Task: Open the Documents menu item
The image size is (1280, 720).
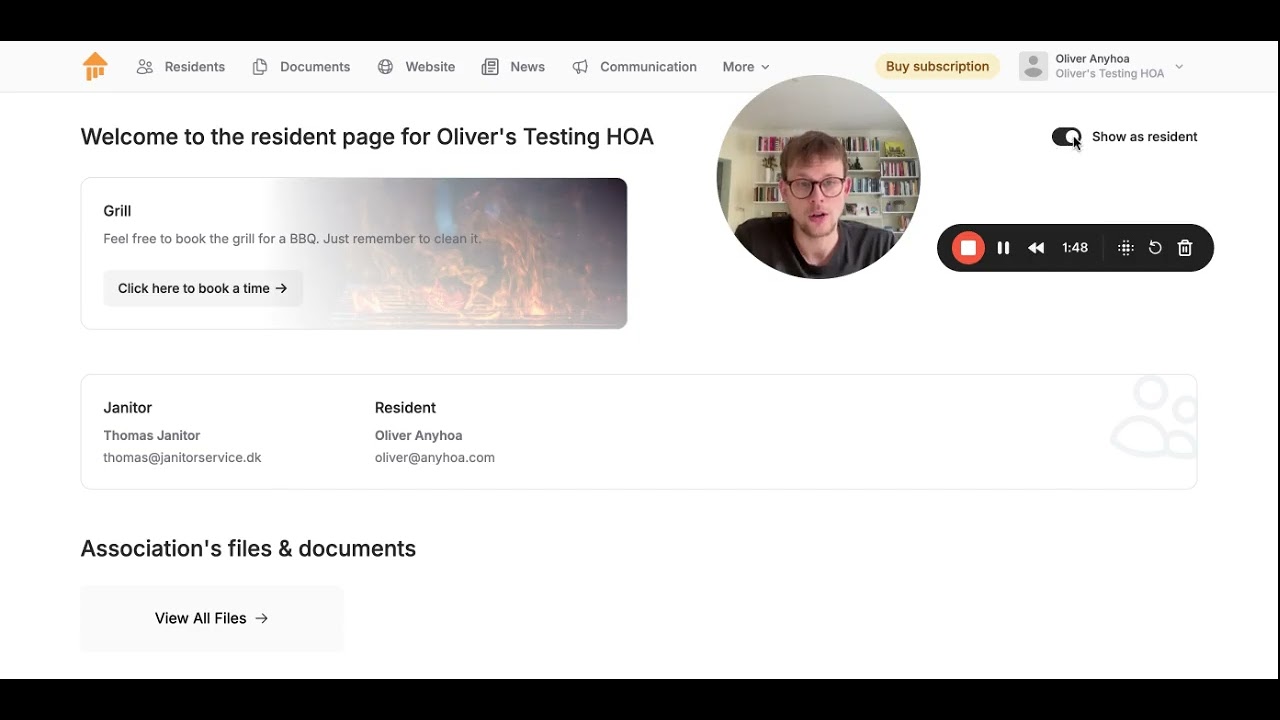Action: 301,67
